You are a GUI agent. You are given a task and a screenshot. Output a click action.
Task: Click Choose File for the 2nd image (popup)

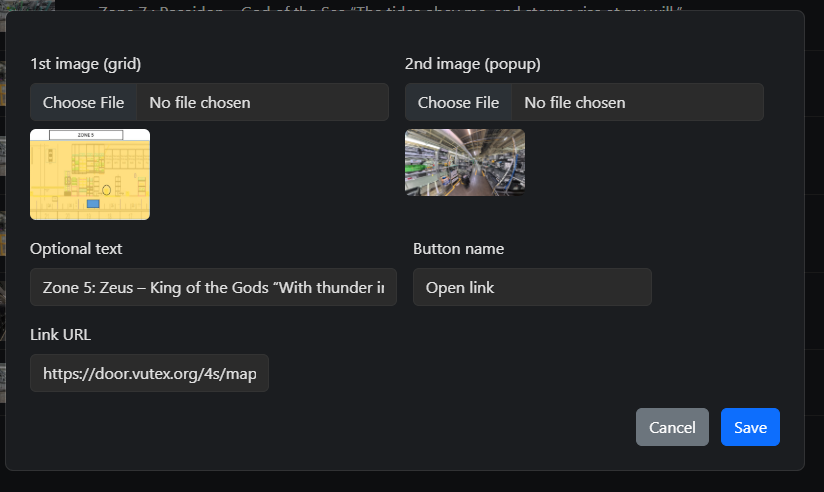click(458, 102)
